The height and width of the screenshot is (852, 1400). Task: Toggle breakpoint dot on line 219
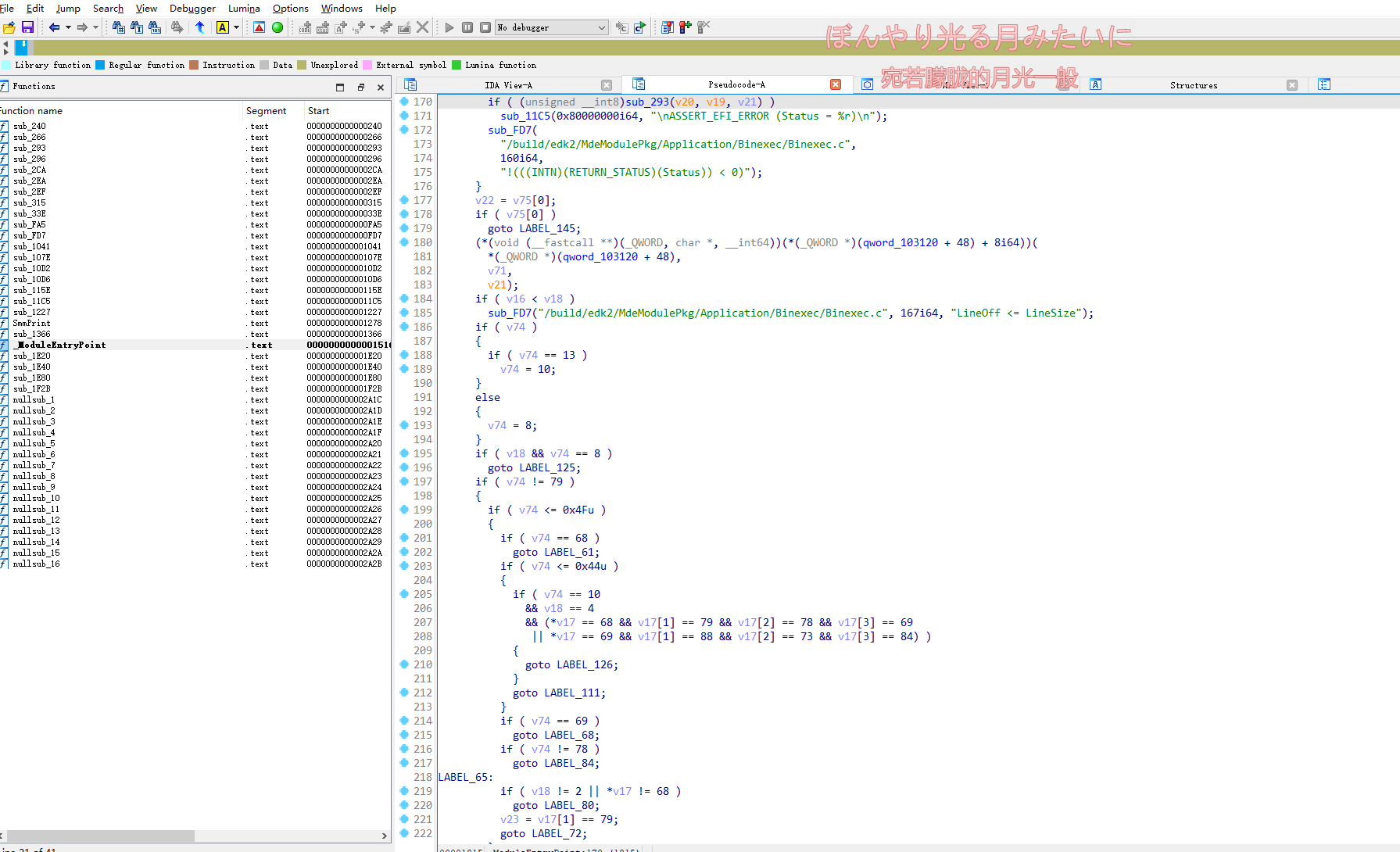[x=404, y=791]
